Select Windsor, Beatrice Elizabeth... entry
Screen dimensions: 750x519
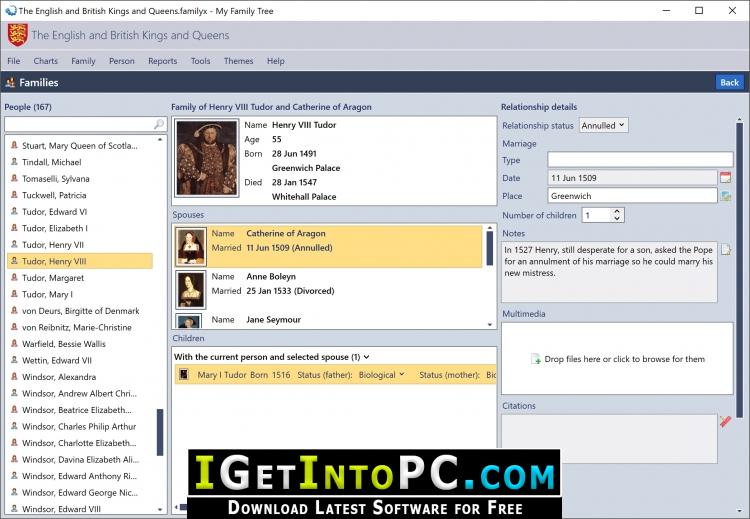click(79, 410)
